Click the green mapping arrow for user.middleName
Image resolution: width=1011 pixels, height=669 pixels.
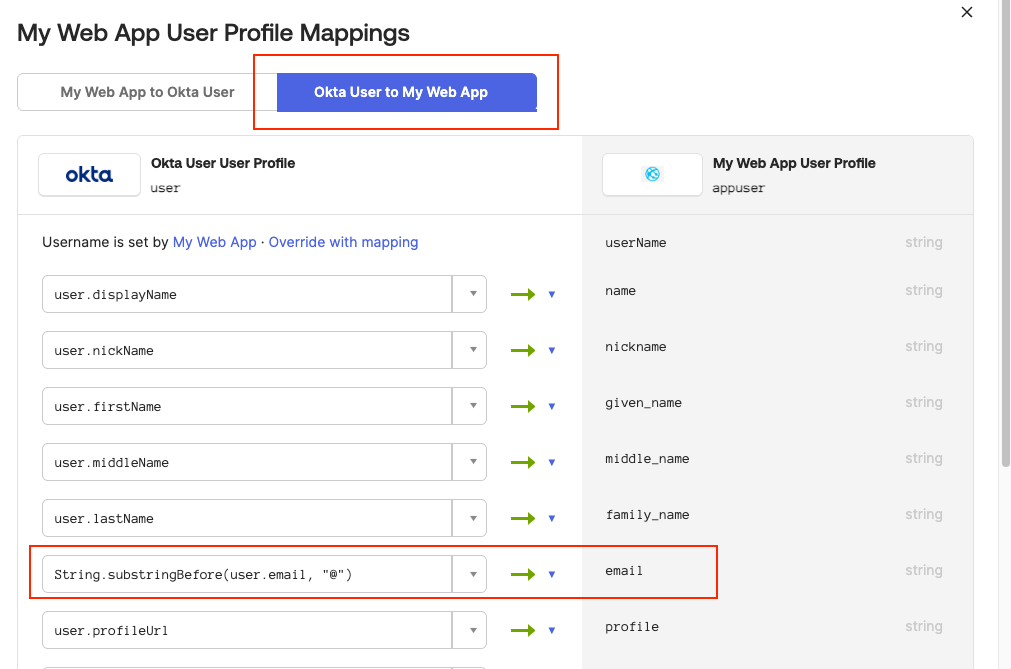(x=524, y=462)
